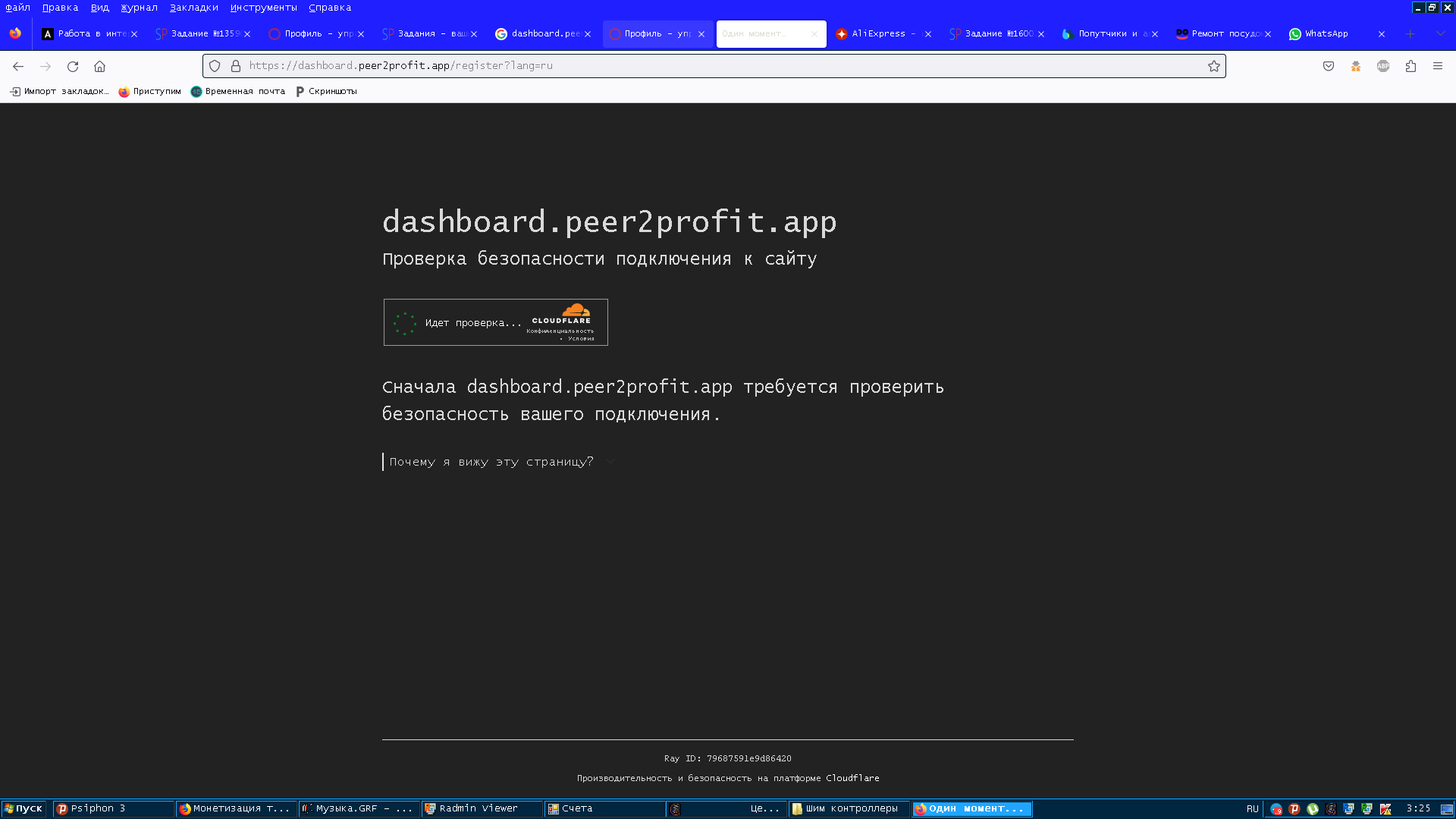Show desktop via tray button
This screenshot has height=819, width=1456.
click(1447, 809)
